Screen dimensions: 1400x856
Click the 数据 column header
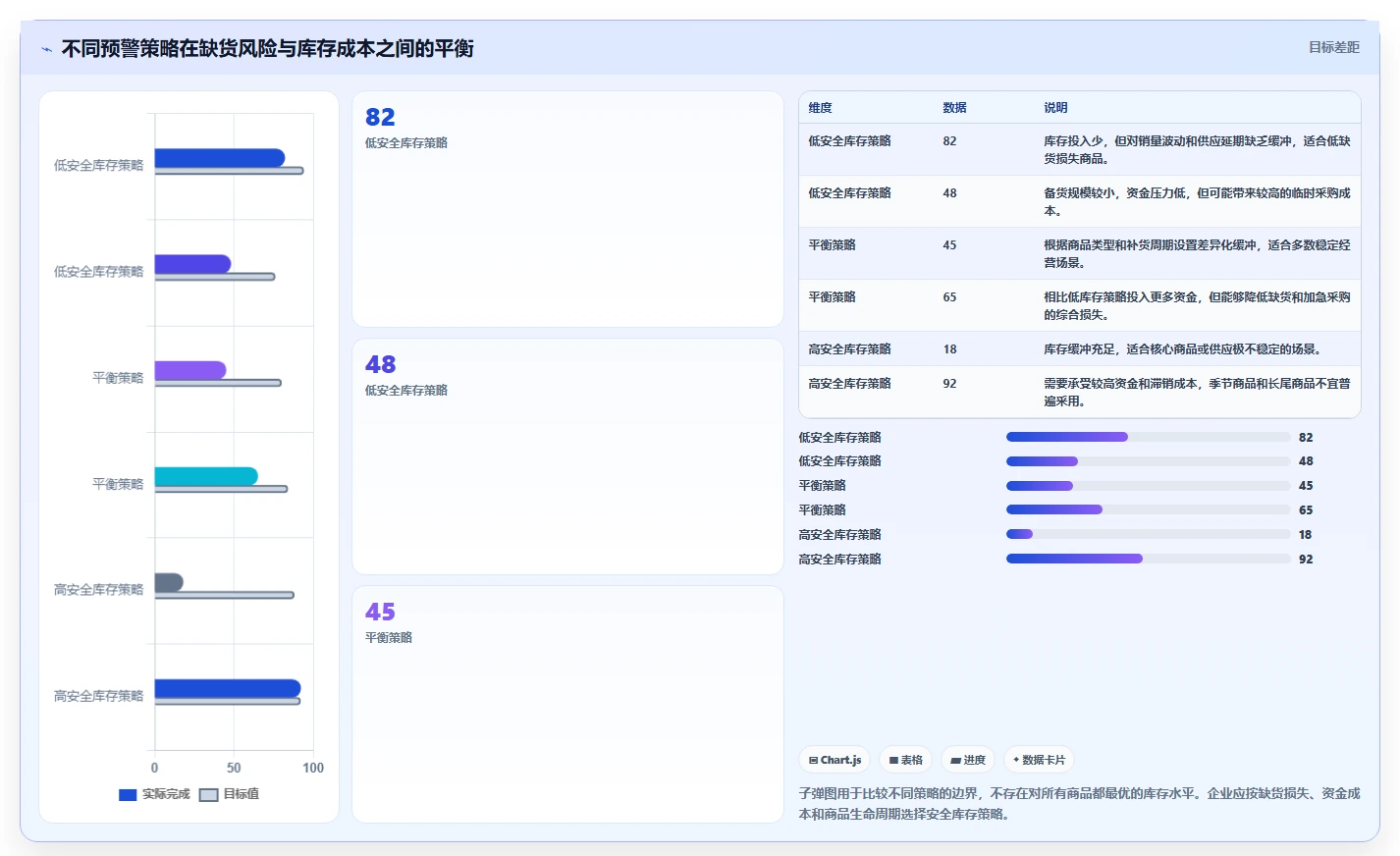point(954,108)
